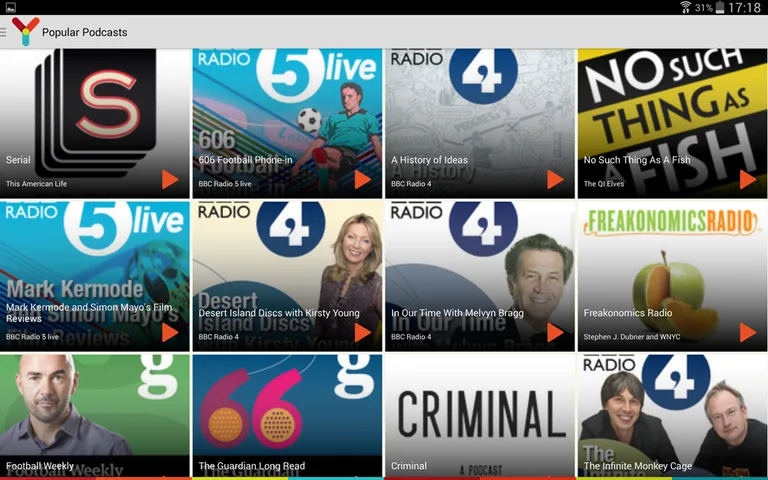The width and height of the screenshot is (768, 480).
Task: Select 'BBC Radio 4' under A History of Ideas
Action: coord(411,184)
